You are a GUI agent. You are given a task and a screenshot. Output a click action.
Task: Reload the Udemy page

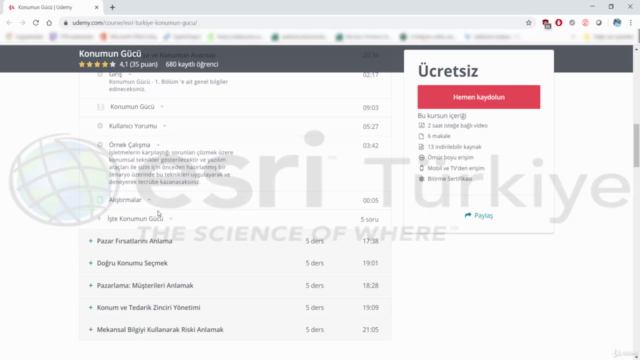click(x=36, y=23)
